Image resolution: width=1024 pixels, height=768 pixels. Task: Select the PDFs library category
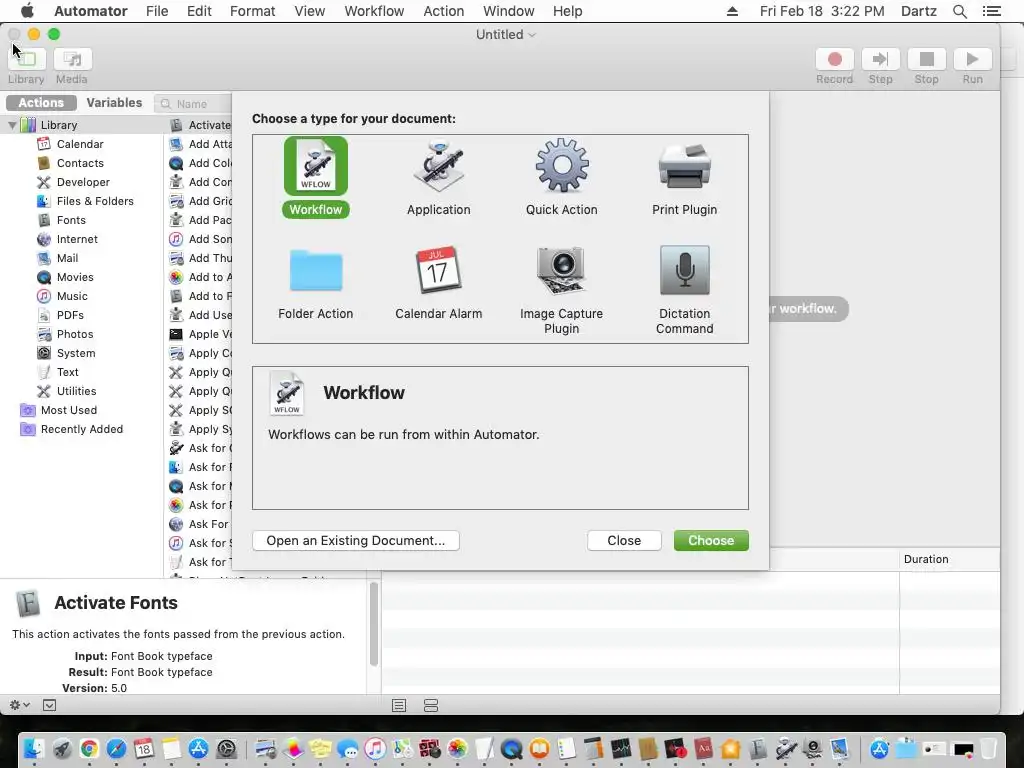[x=70, y=314]
